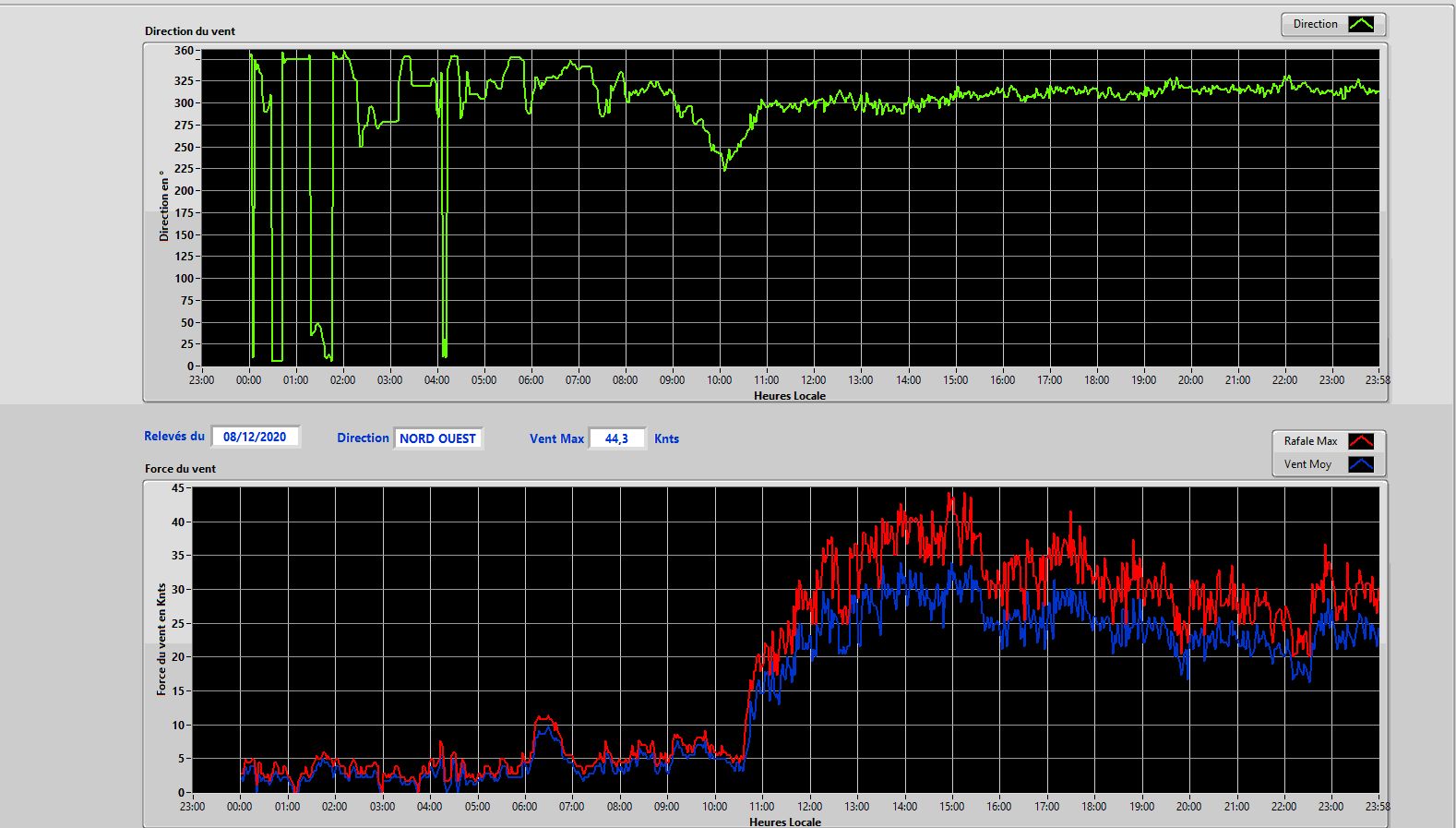The width and height of the screenshot is (1456, 828).
Task: Click the green Direction plot legend swatch
Action: click(x=1361, y=24)
